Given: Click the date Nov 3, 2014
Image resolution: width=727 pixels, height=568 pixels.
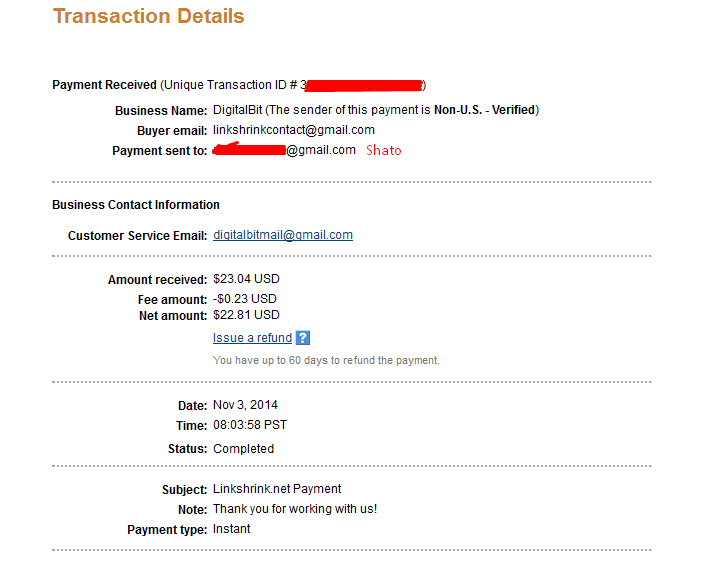Looking at the screenshot, I should pyautogui.click(x=245, y=405).
